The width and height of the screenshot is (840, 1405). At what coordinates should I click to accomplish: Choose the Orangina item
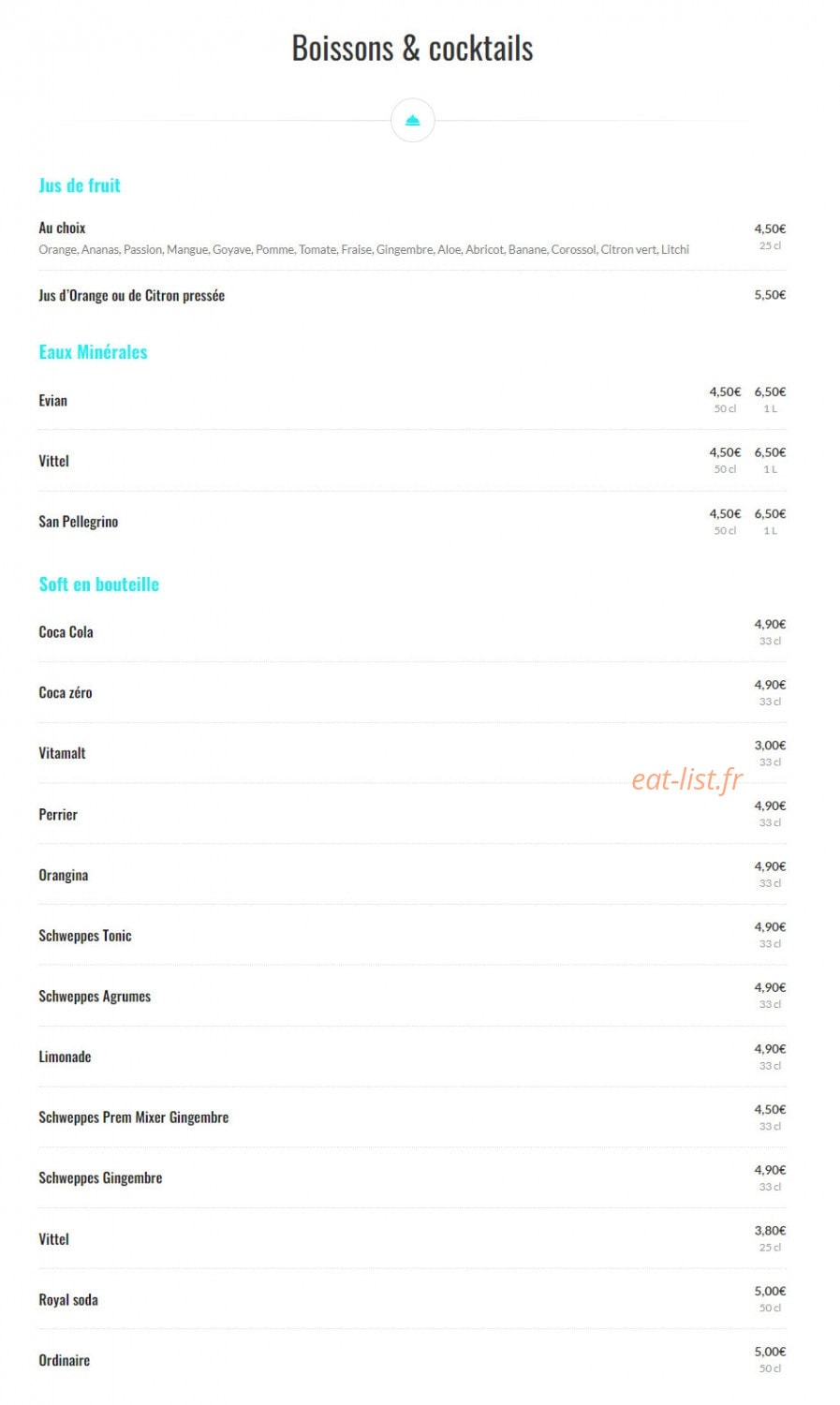(63, 875)
